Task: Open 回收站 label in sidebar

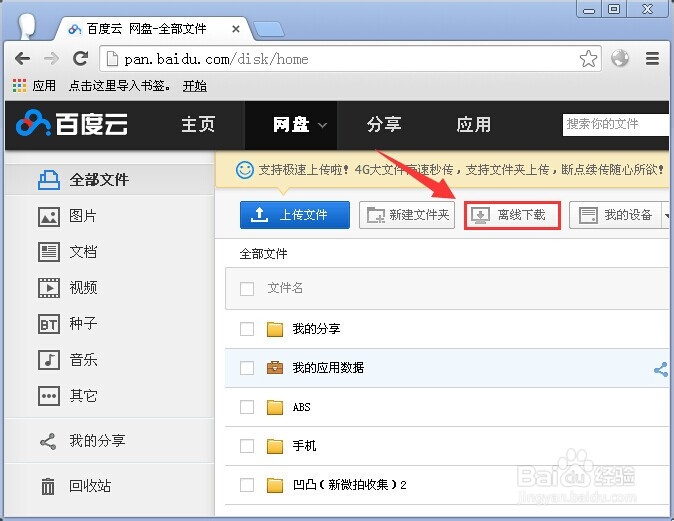Action: click(90, 486)
